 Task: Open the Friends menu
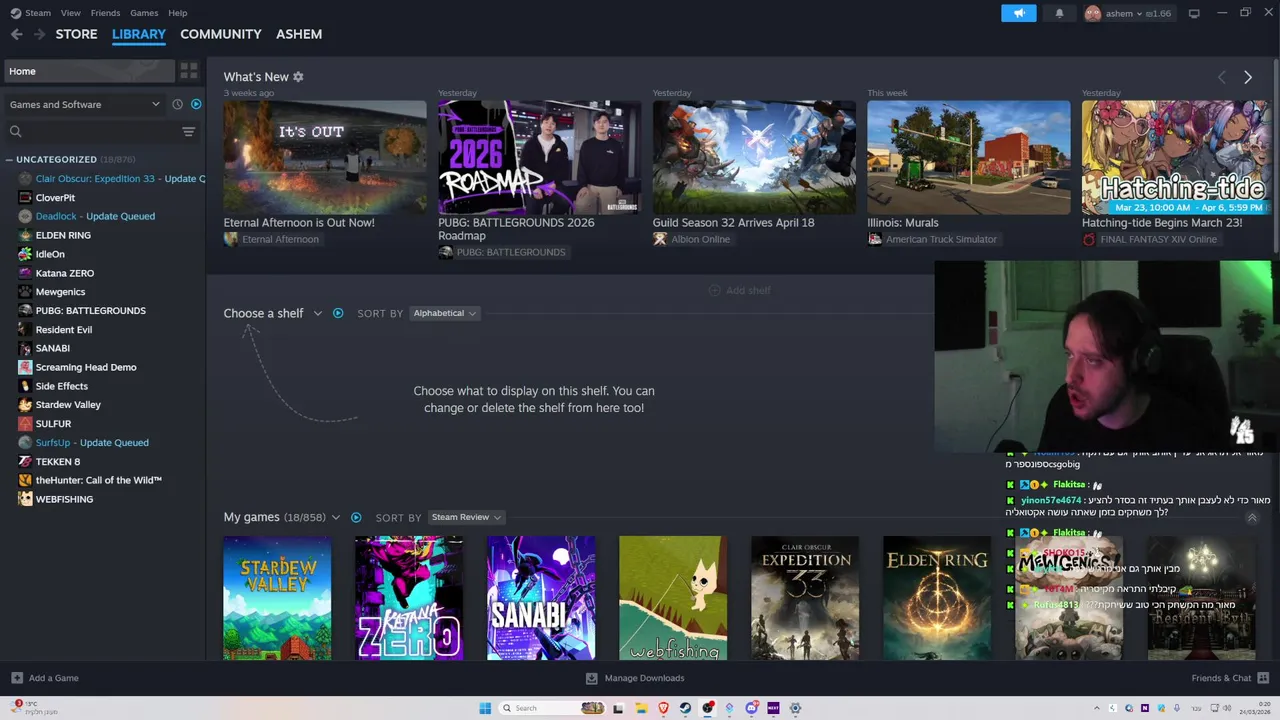click(x=105, y=13)
